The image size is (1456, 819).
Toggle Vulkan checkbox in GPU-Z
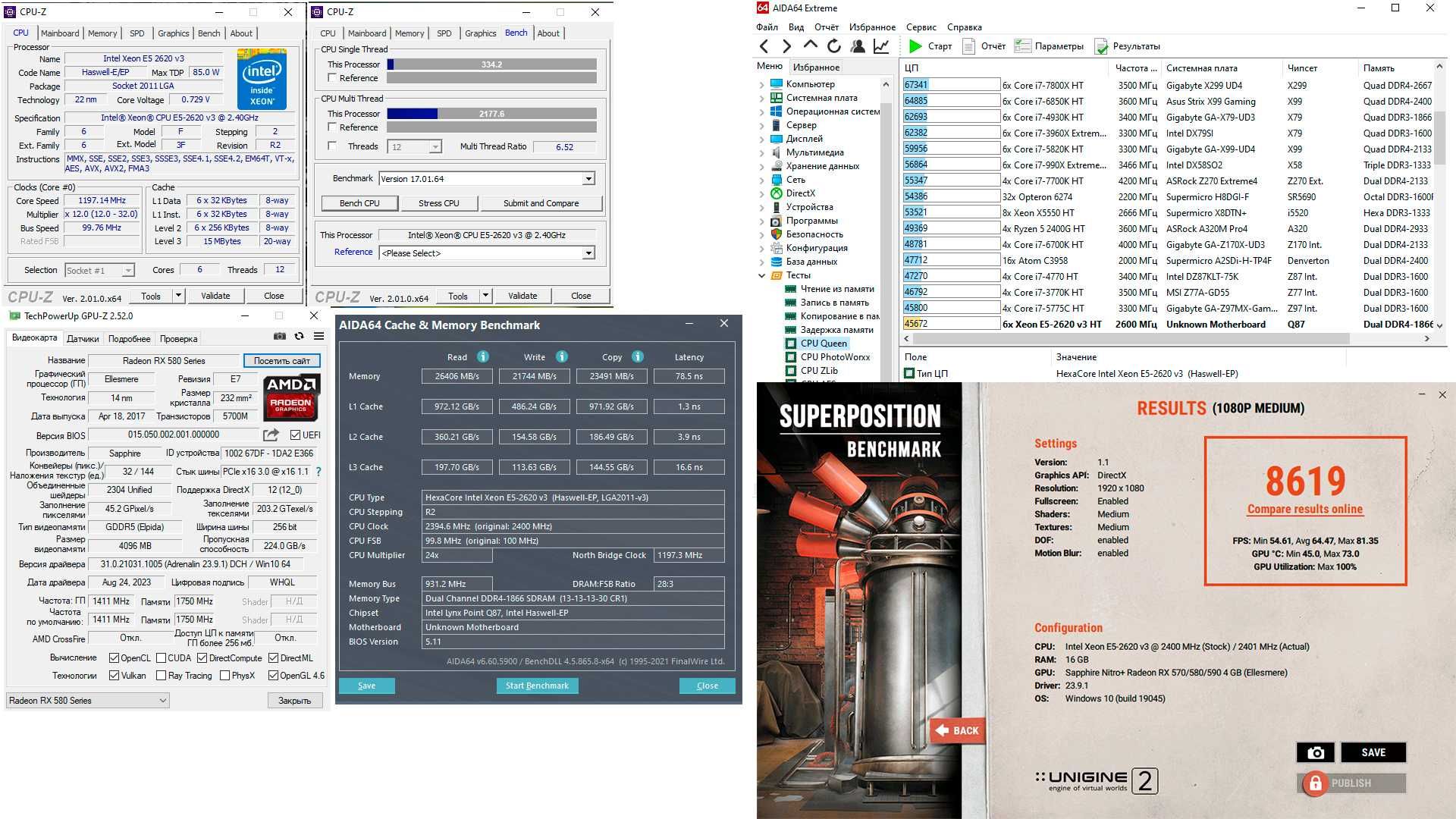[x=114, y=676]
